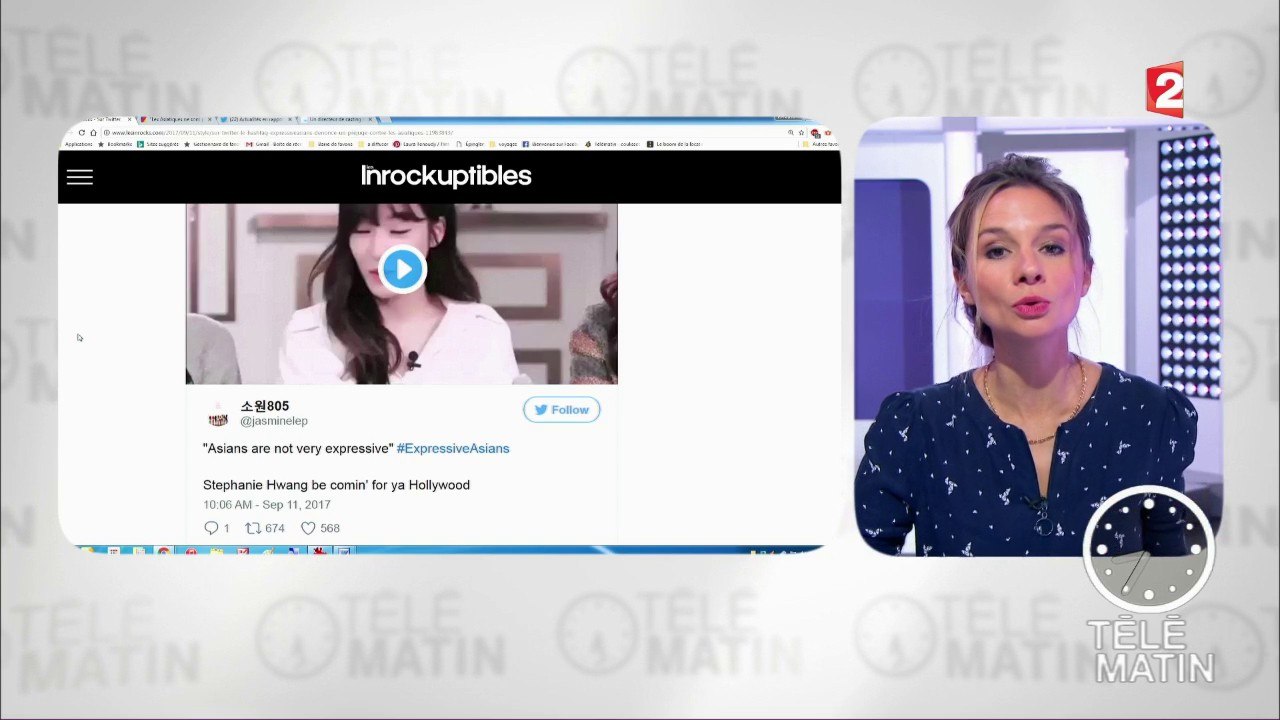Open the tweet timestamp Sep 11, 2017
Screen dimensions: 1280x720
coord(267,505)
